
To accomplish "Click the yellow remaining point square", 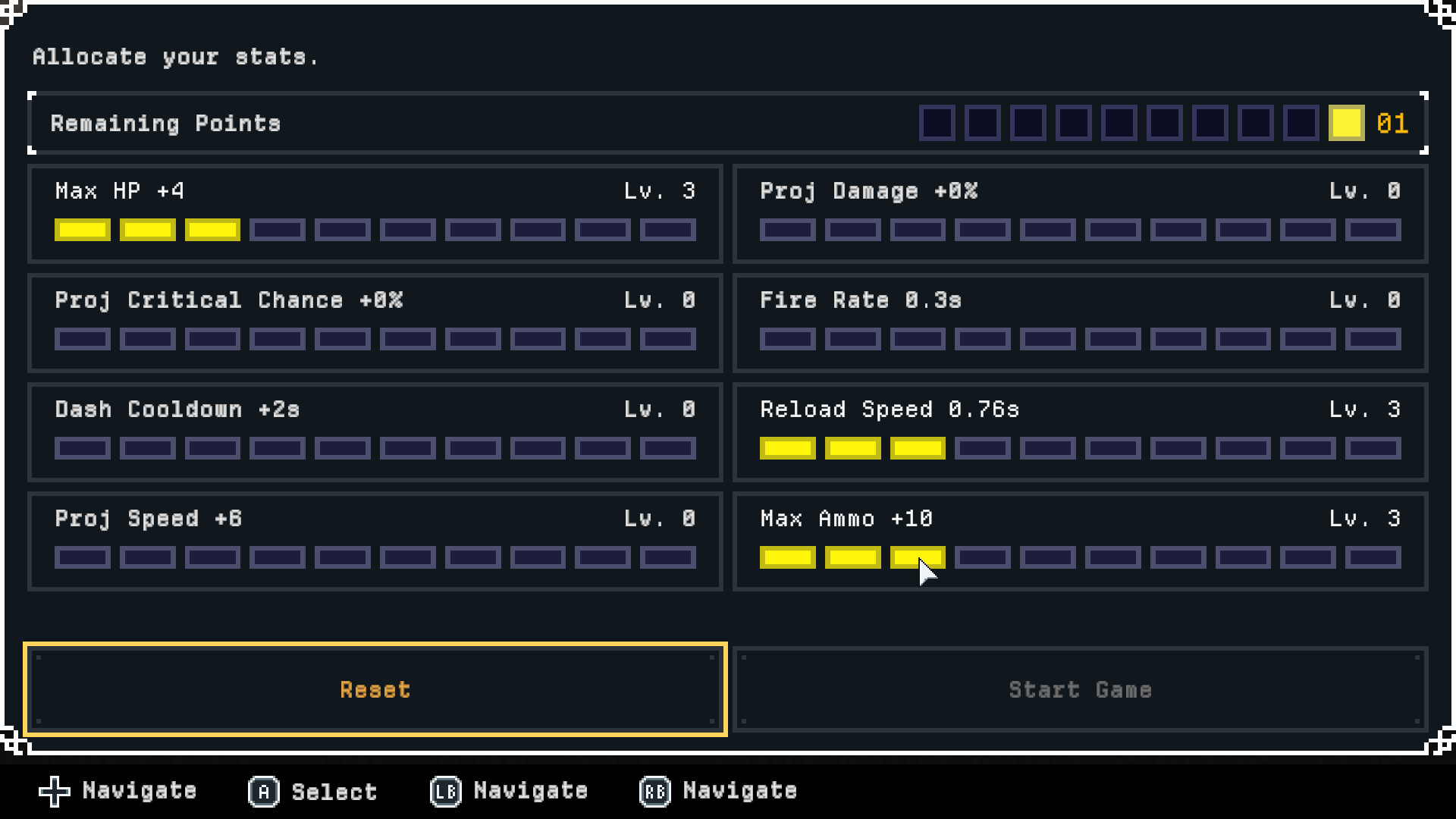I will [x=1347, y=123].
